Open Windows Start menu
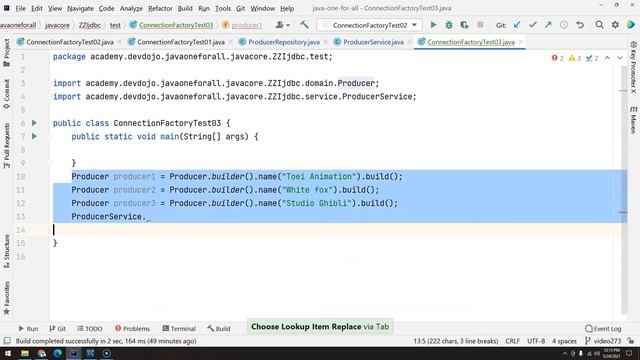Screen dimensions: 640x360 [8, 353]
